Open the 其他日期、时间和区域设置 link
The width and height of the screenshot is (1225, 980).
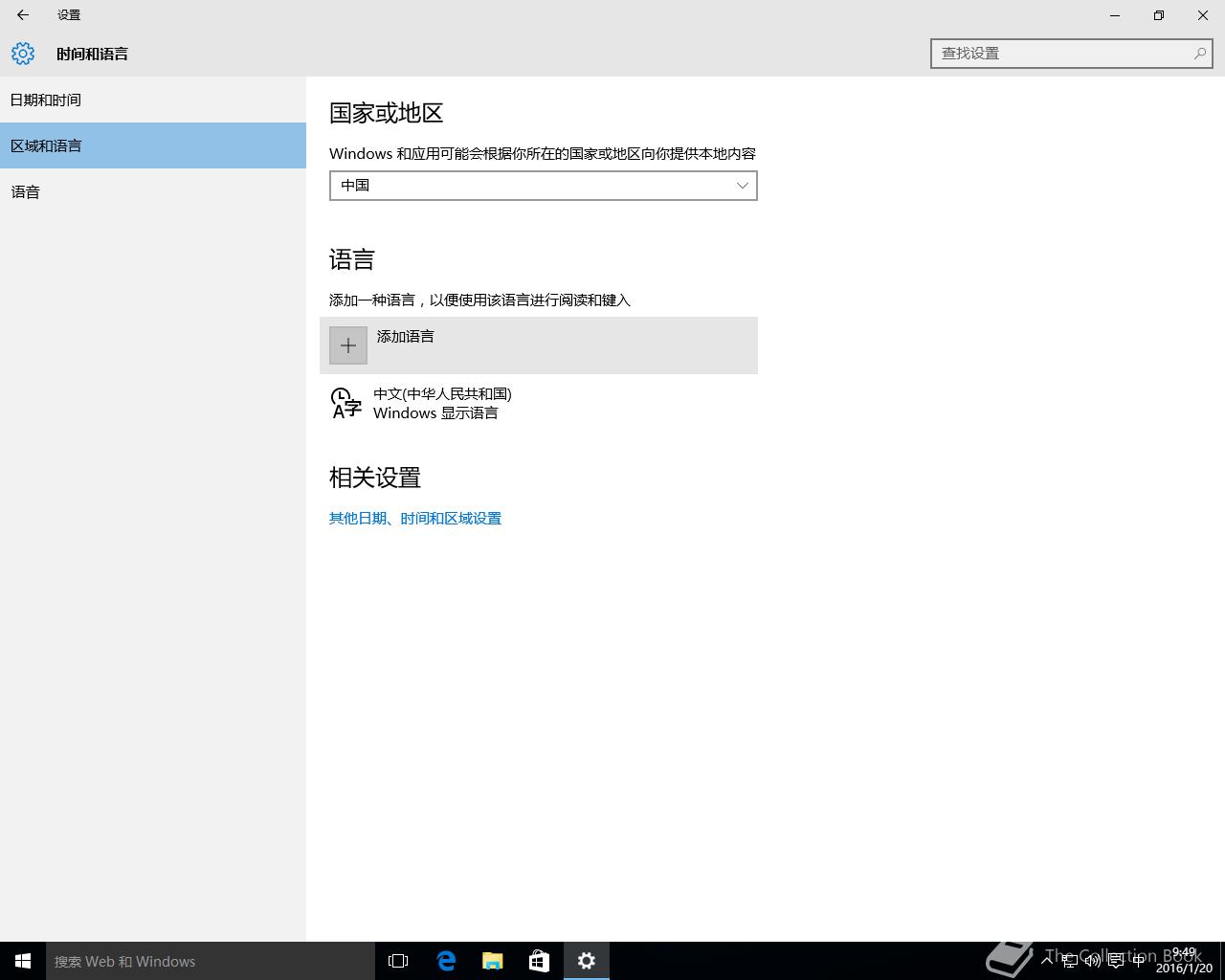[415, 518]
